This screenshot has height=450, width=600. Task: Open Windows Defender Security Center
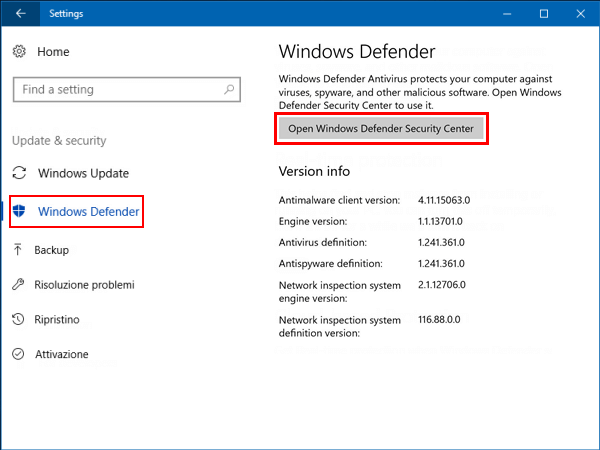click(x=381, y=129)
